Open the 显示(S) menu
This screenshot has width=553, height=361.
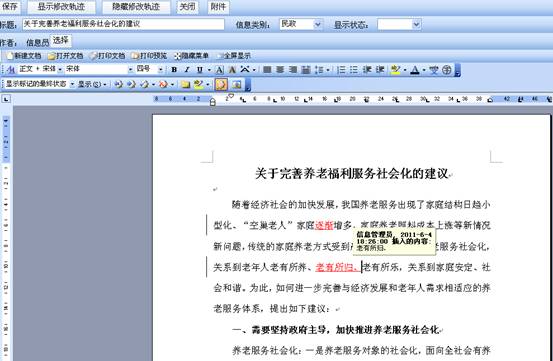92,84
